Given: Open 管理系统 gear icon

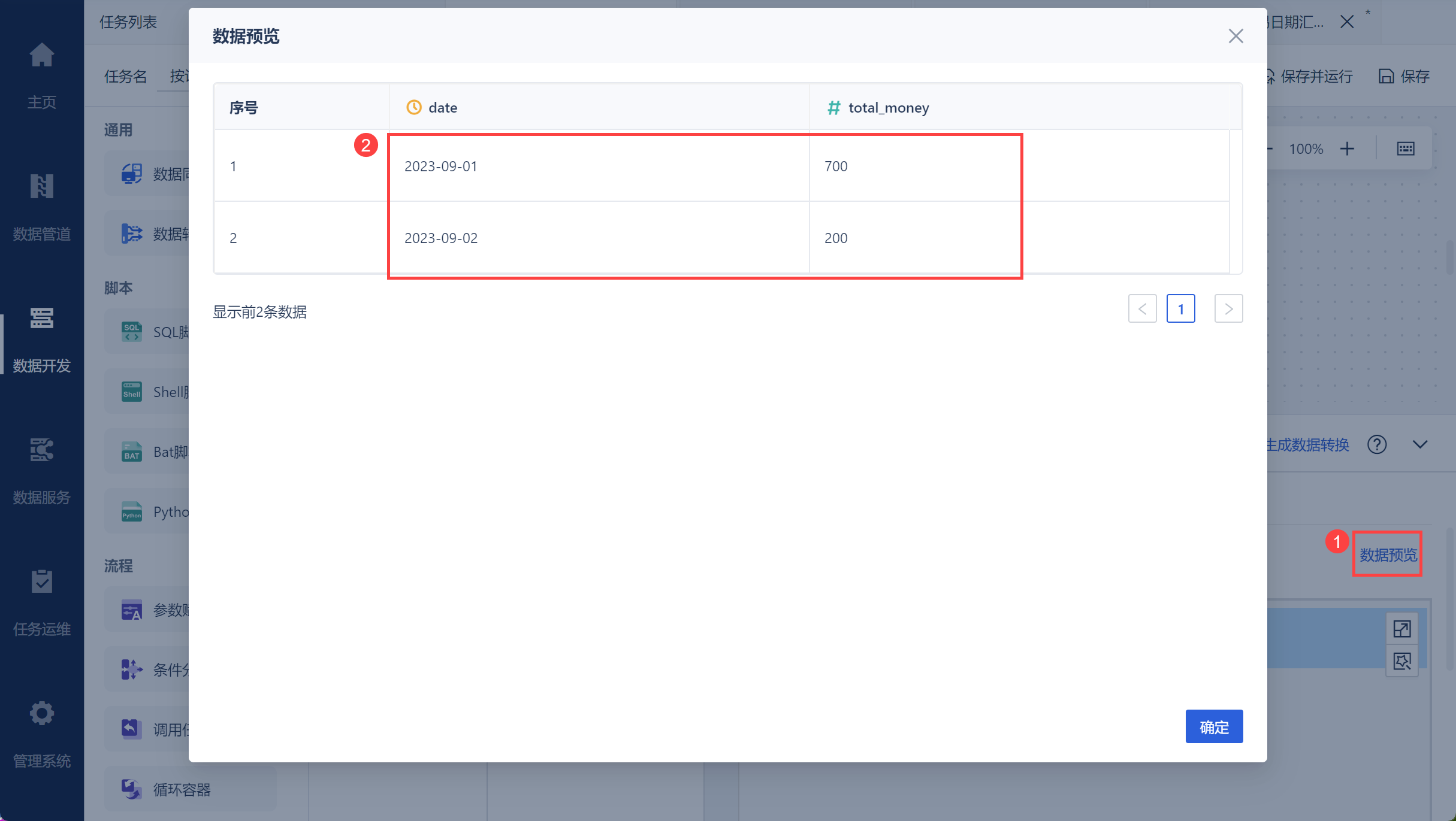Looking at the screenshot, I should pos(42,714).
